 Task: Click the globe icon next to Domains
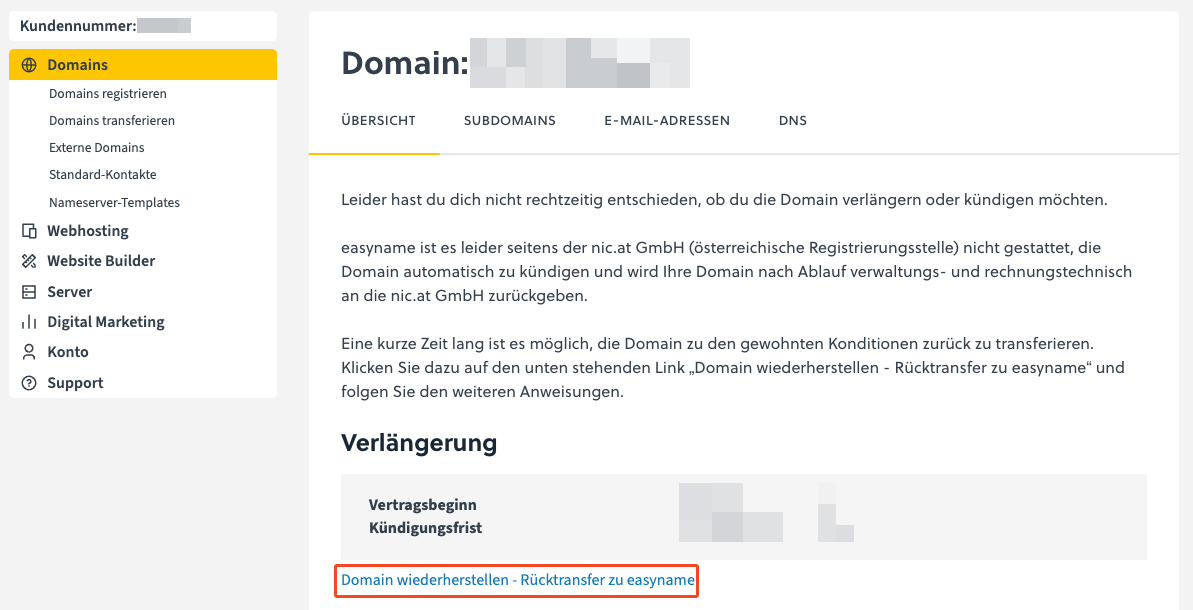[x=29, y=65]
